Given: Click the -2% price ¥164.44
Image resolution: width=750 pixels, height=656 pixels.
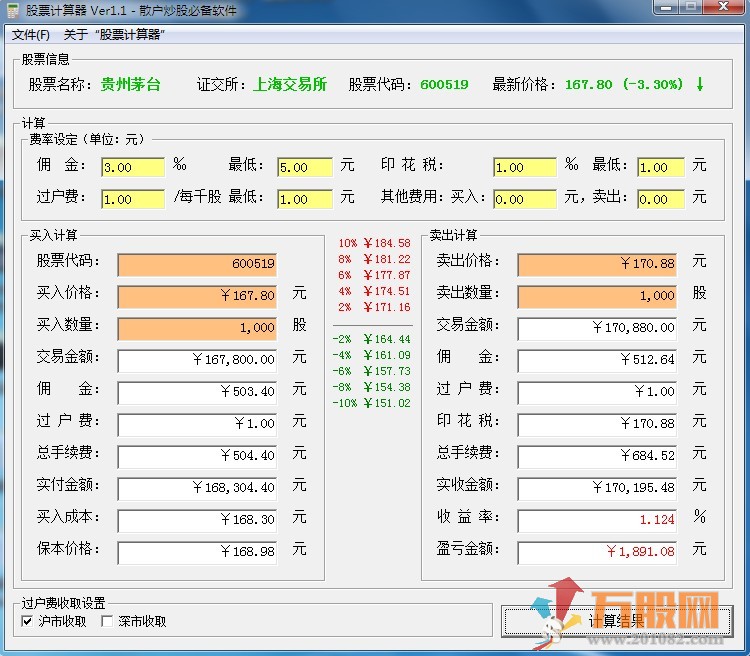Looking at the screenshot, I should pos(386,339).
